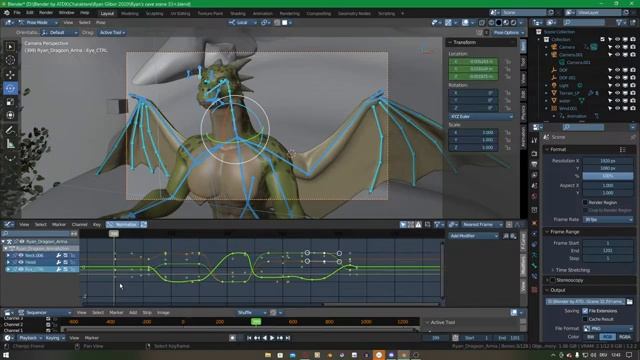Open the Add Modifier dropdown
This screenshot has height=360, width=640.
474,236
